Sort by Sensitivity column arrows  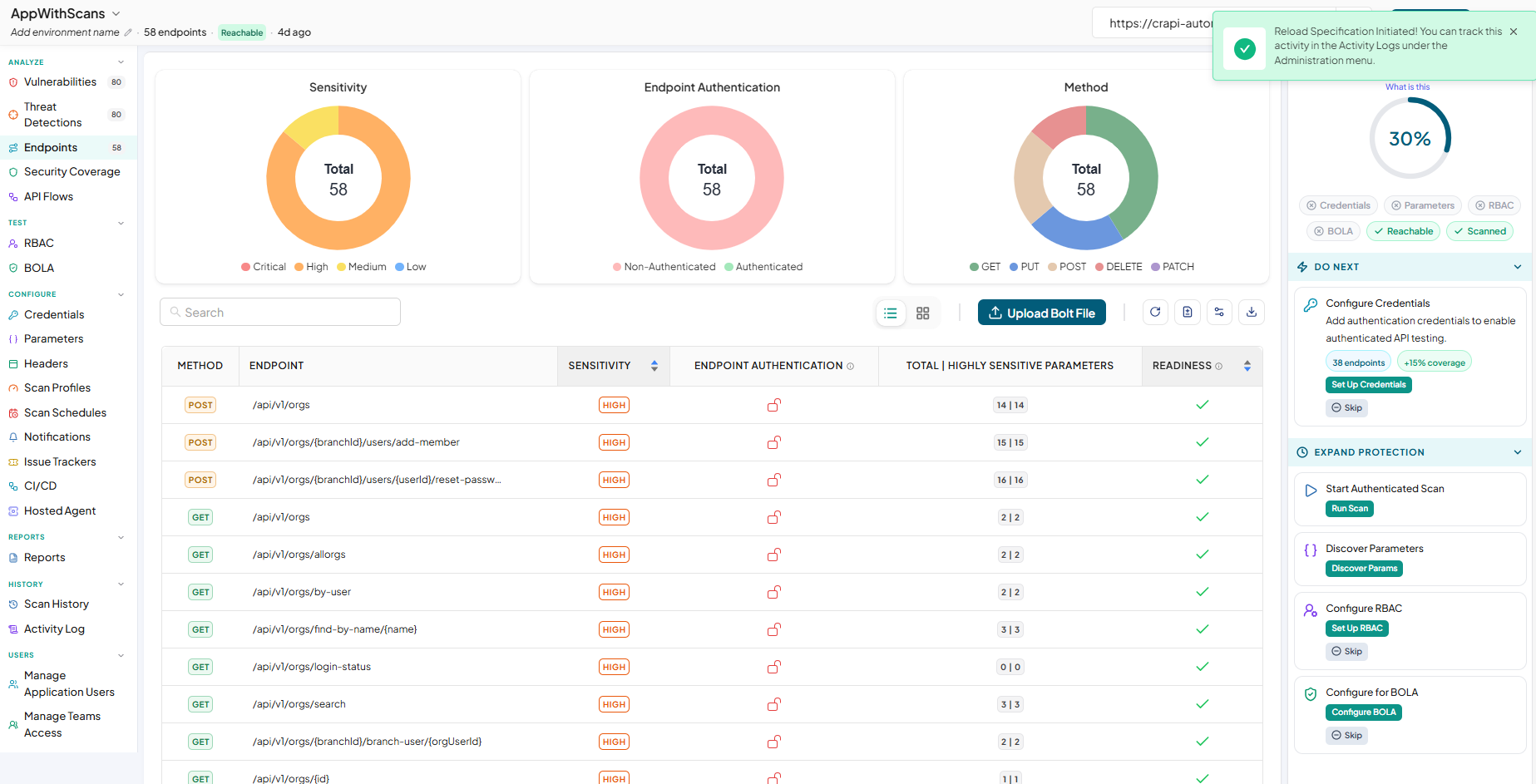coord(654,366)
